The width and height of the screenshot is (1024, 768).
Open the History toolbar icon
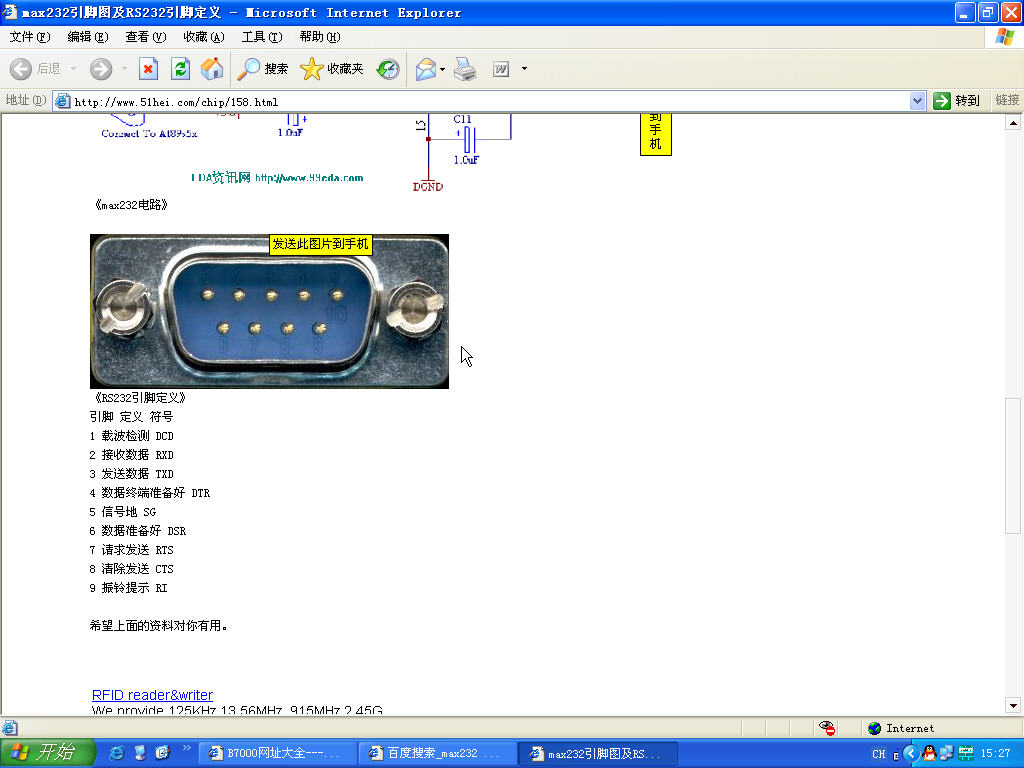click(388, 69)
